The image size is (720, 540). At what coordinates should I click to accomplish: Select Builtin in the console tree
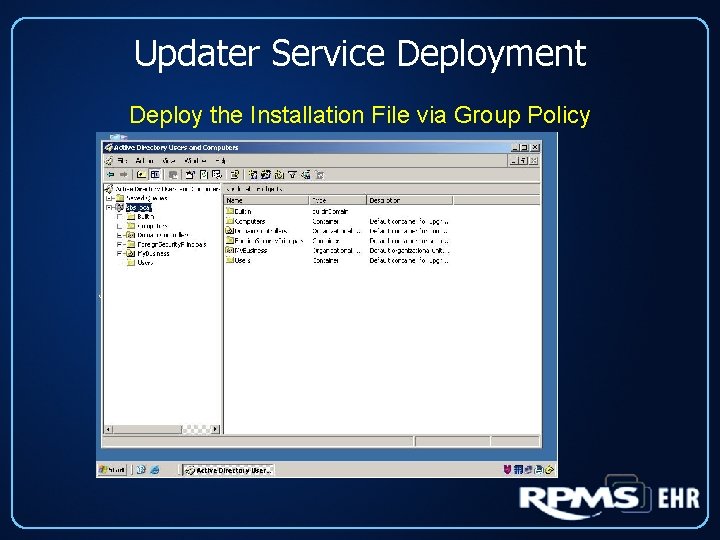tap(146, 217)
